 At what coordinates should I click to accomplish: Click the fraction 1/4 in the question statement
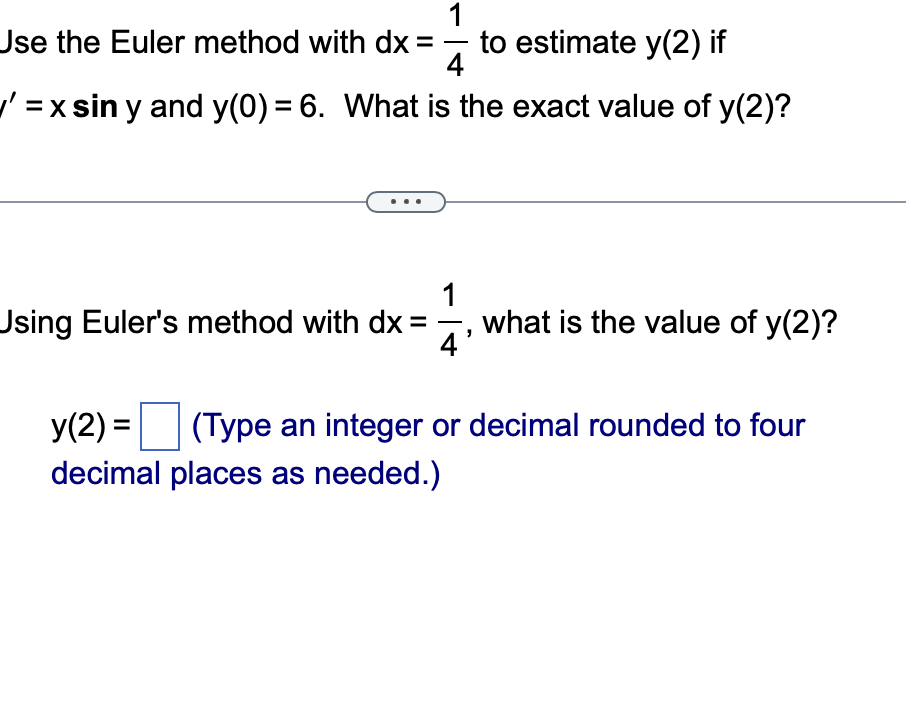pos(455,42)
